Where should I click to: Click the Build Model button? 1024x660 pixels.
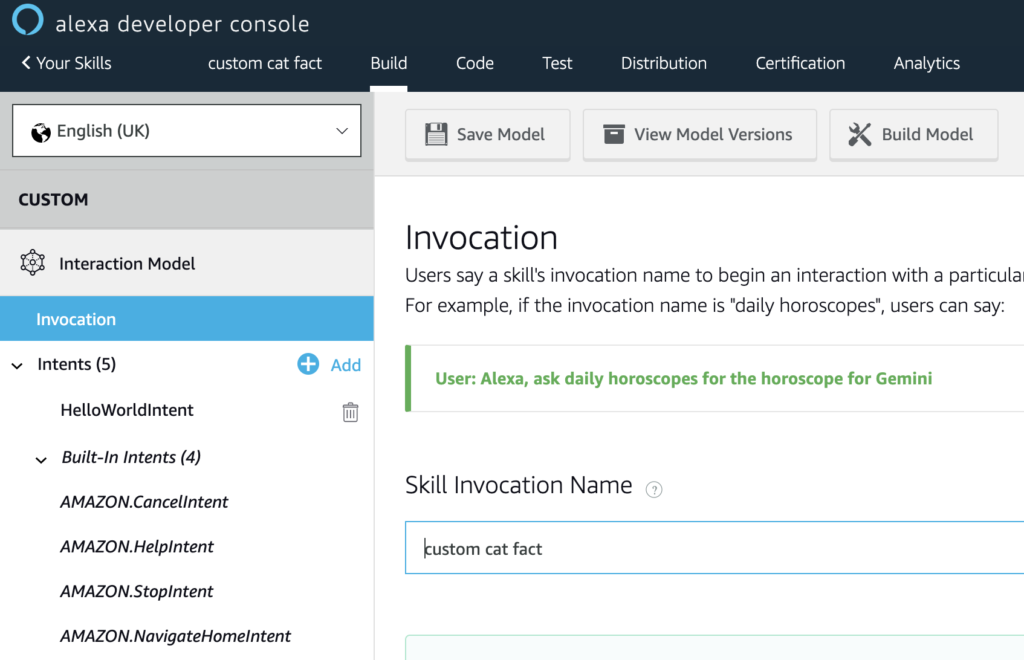click(914, 134)
